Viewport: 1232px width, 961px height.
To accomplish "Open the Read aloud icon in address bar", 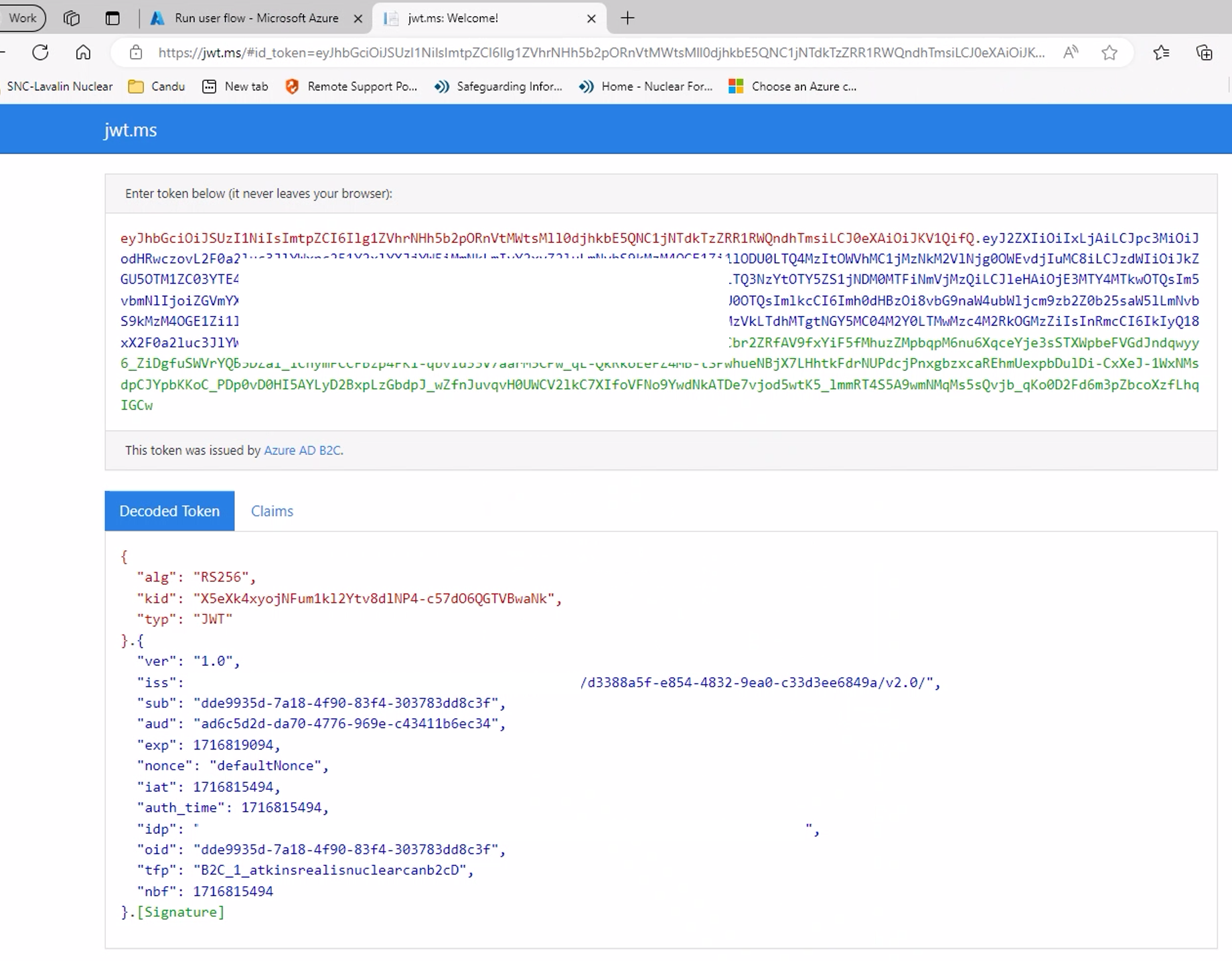I will (x=1071, y=53).
